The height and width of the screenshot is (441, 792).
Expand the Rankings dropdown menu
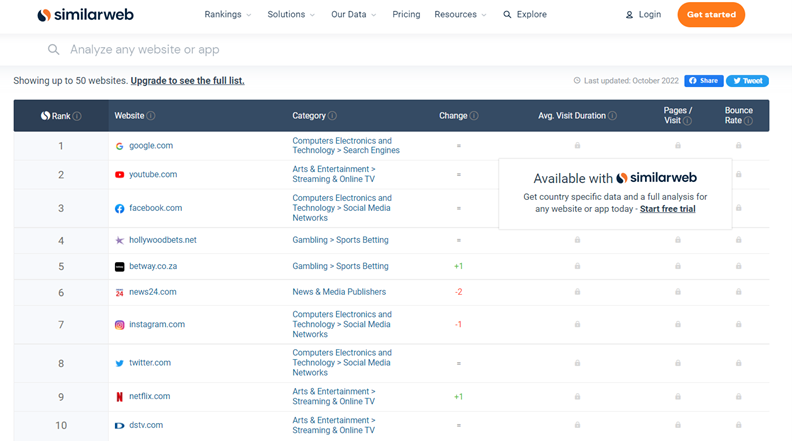[x=227, y=15]
